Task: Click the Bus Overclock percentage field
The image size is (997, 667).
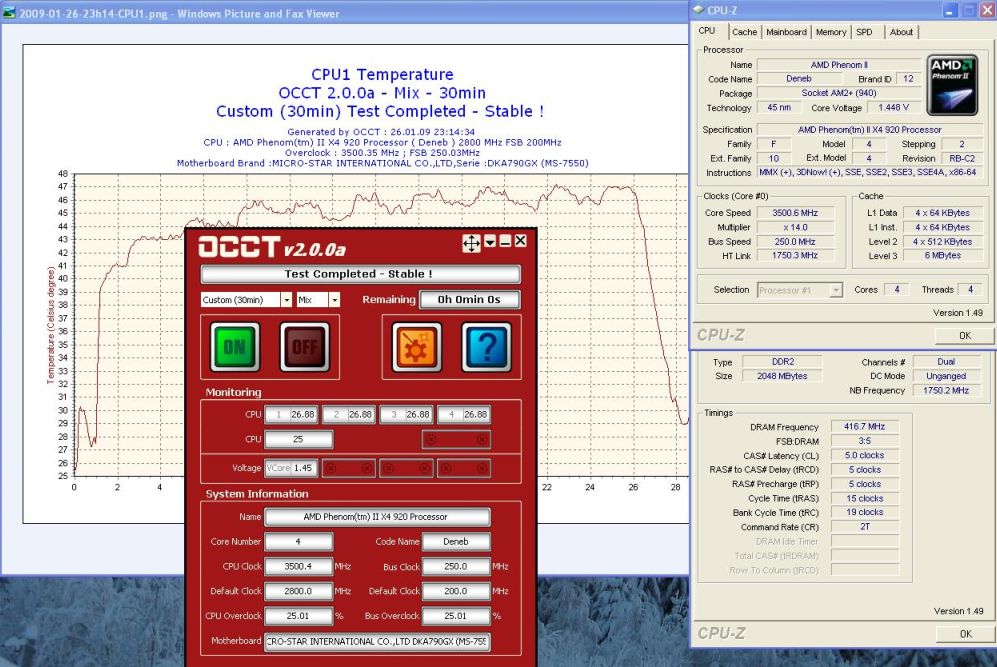Action: (x=456, y=616)
